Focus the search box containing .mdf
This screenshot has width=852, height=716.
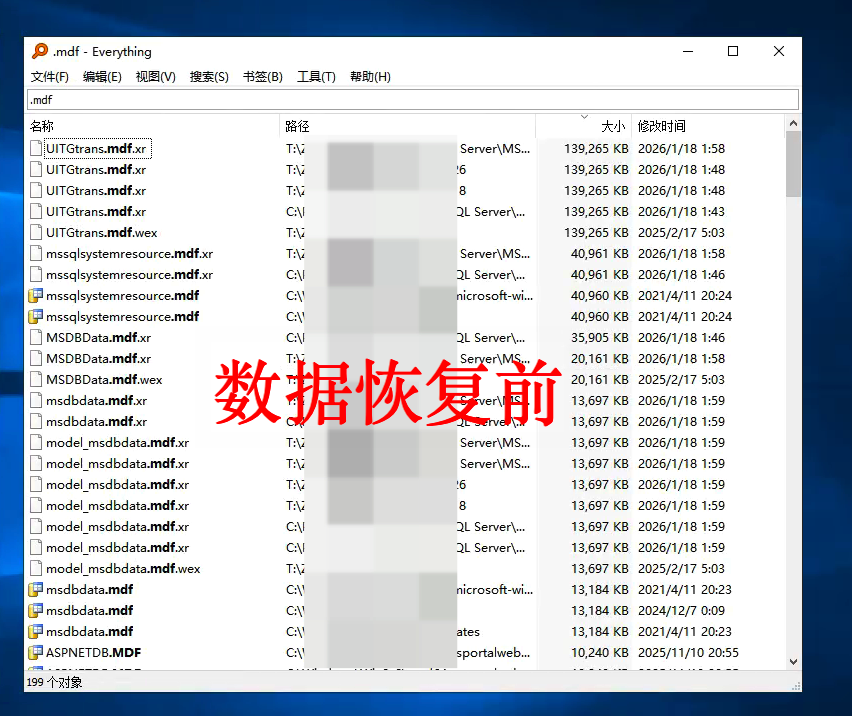(x=413, y=99)
